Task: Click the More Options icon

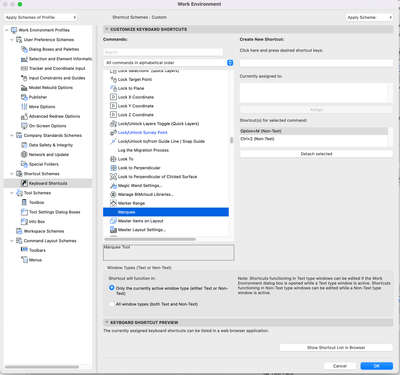Action: coord(24,107)
